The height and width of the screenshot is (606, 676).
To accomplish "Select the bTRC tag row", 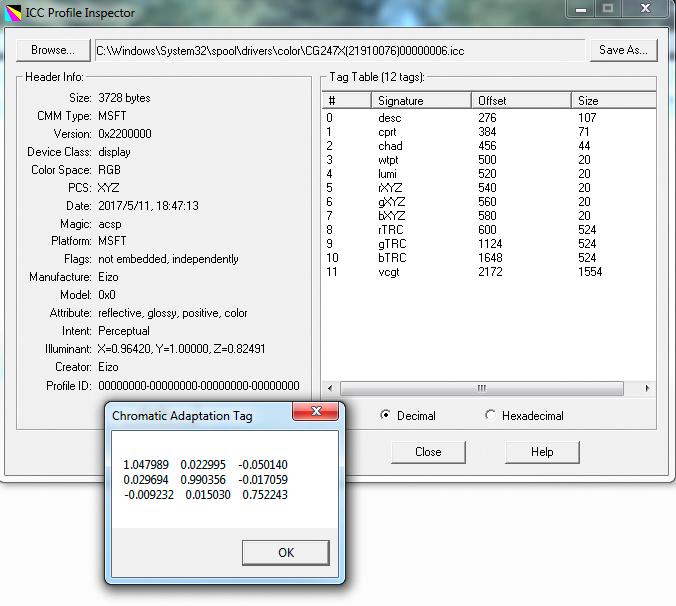I will (x=489, y=258).
